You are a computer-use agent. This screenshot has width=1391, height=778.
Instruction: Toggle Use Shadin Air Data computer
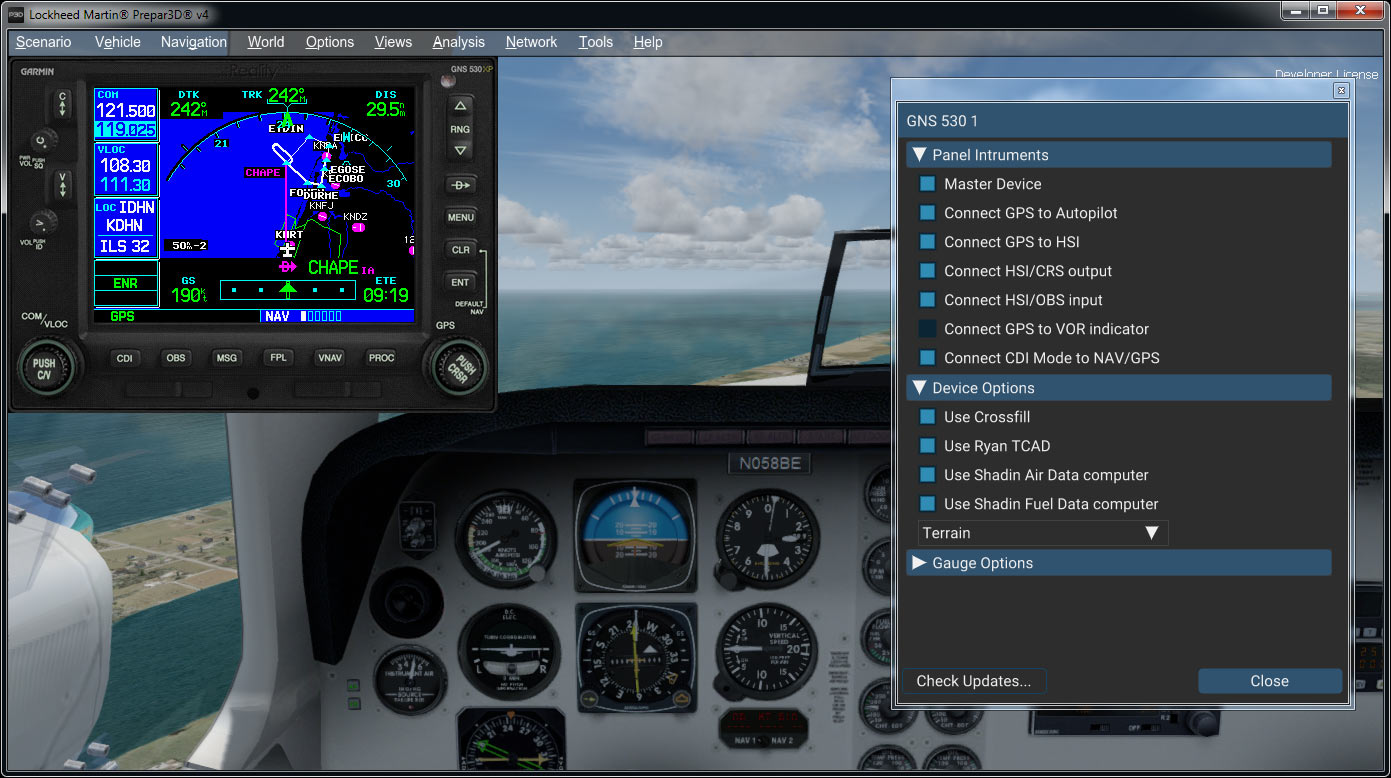(x=927, y=475)
